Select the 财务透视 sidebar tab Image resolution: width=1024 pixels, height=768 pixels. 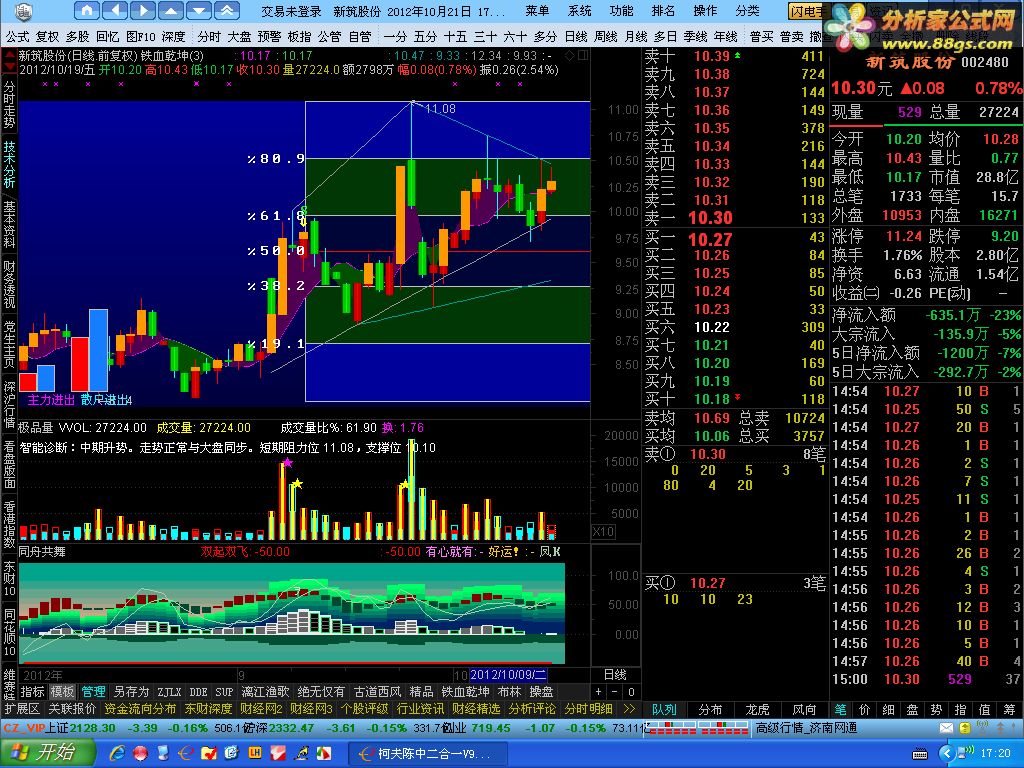click(9, 283)
